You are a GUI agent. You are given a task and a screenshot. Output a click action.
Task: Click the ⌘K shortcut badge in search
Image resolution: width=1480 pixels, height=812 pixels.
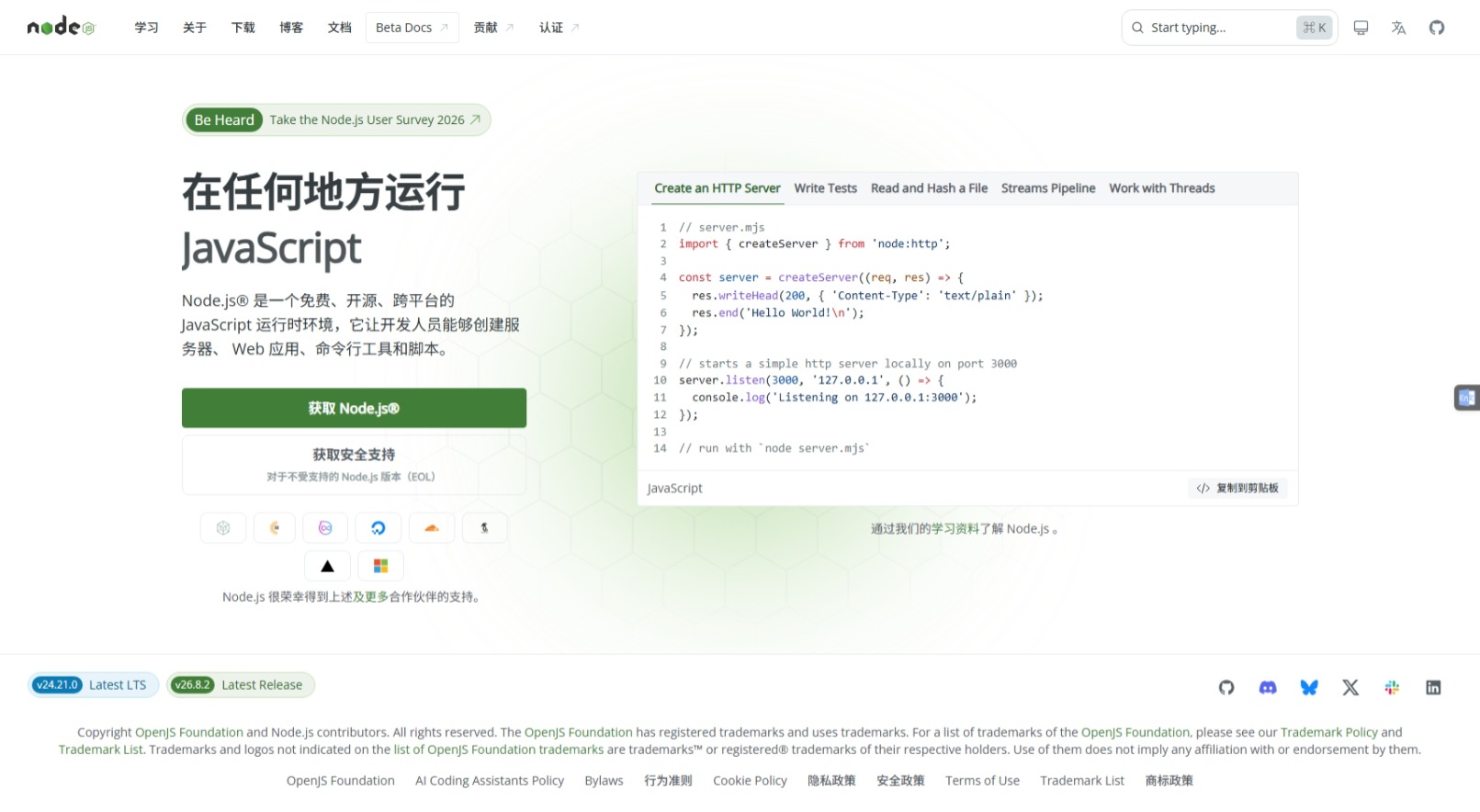1315,28
